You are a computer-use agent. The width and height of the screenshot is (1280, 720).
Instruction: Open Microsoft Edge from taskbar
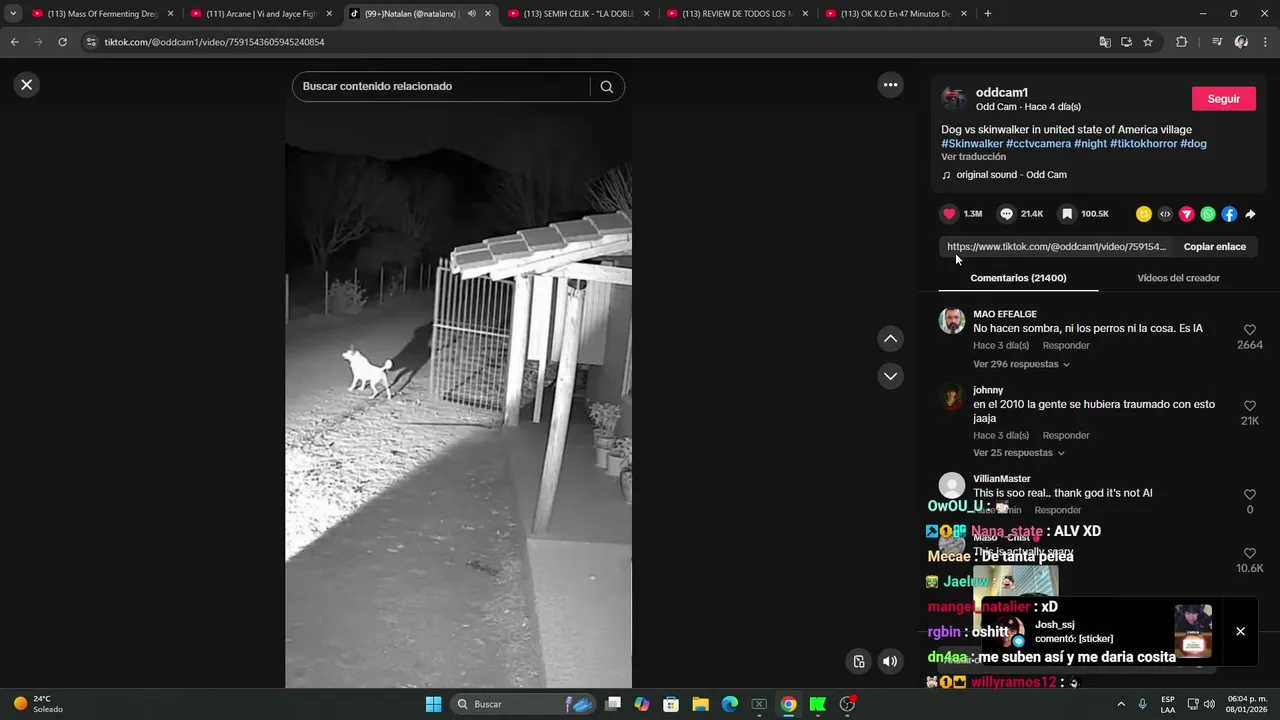(730, 704)
